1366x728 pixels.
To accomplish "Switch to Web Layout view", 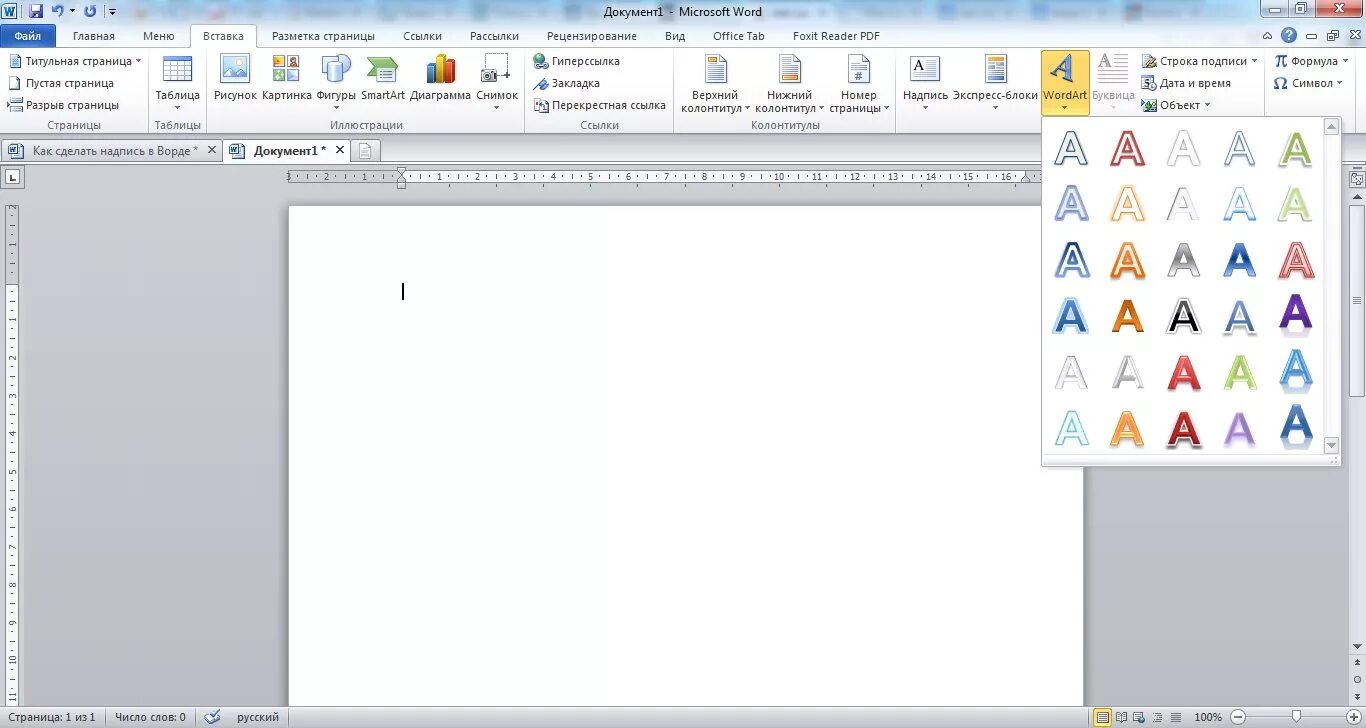I will coord(1139,717).
